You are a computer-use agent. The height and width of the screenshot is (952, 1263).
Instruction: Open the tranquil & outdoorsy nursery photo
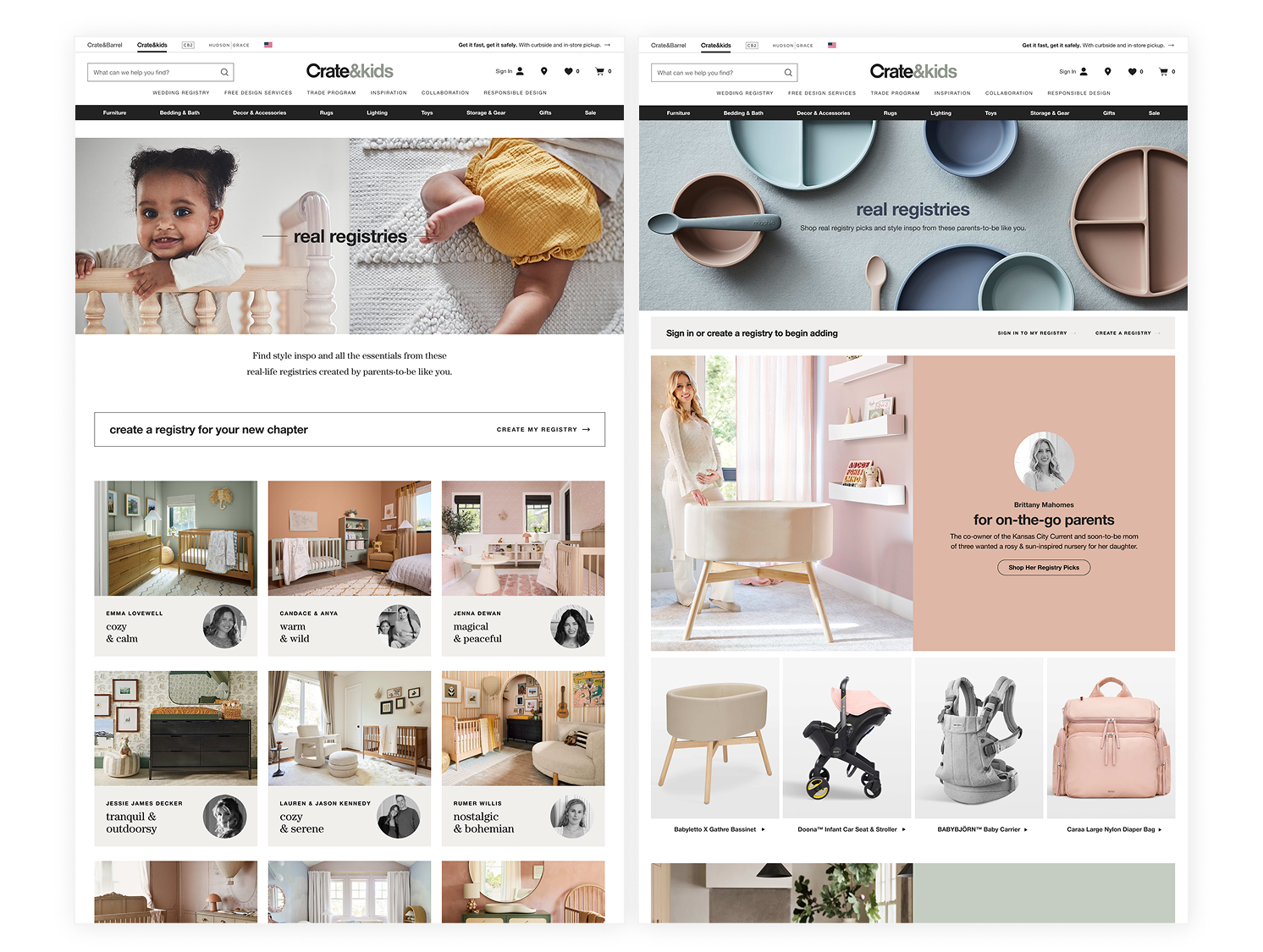(x=175, y=729)
